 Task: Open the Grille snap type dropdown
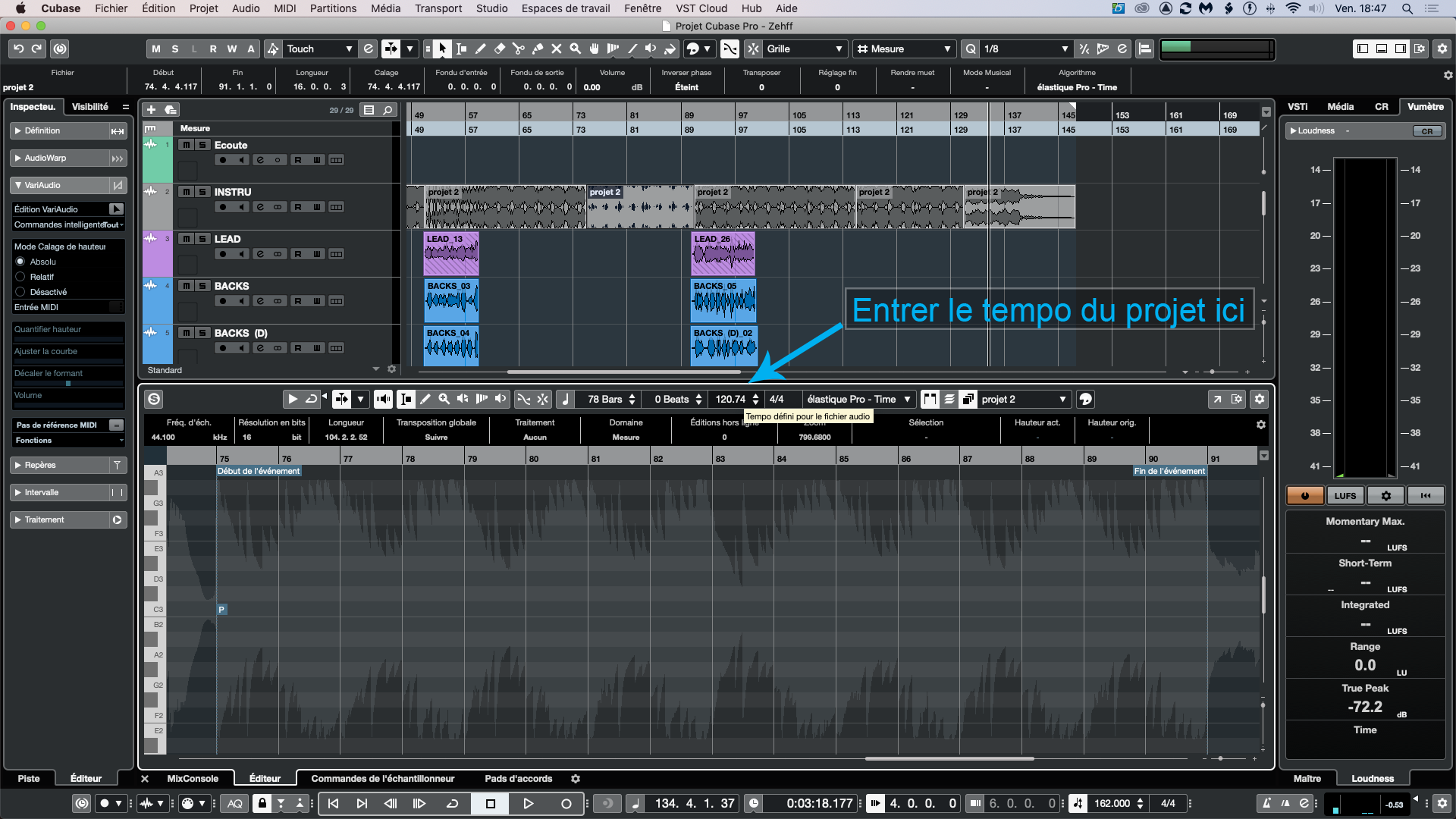coord(805,49)
